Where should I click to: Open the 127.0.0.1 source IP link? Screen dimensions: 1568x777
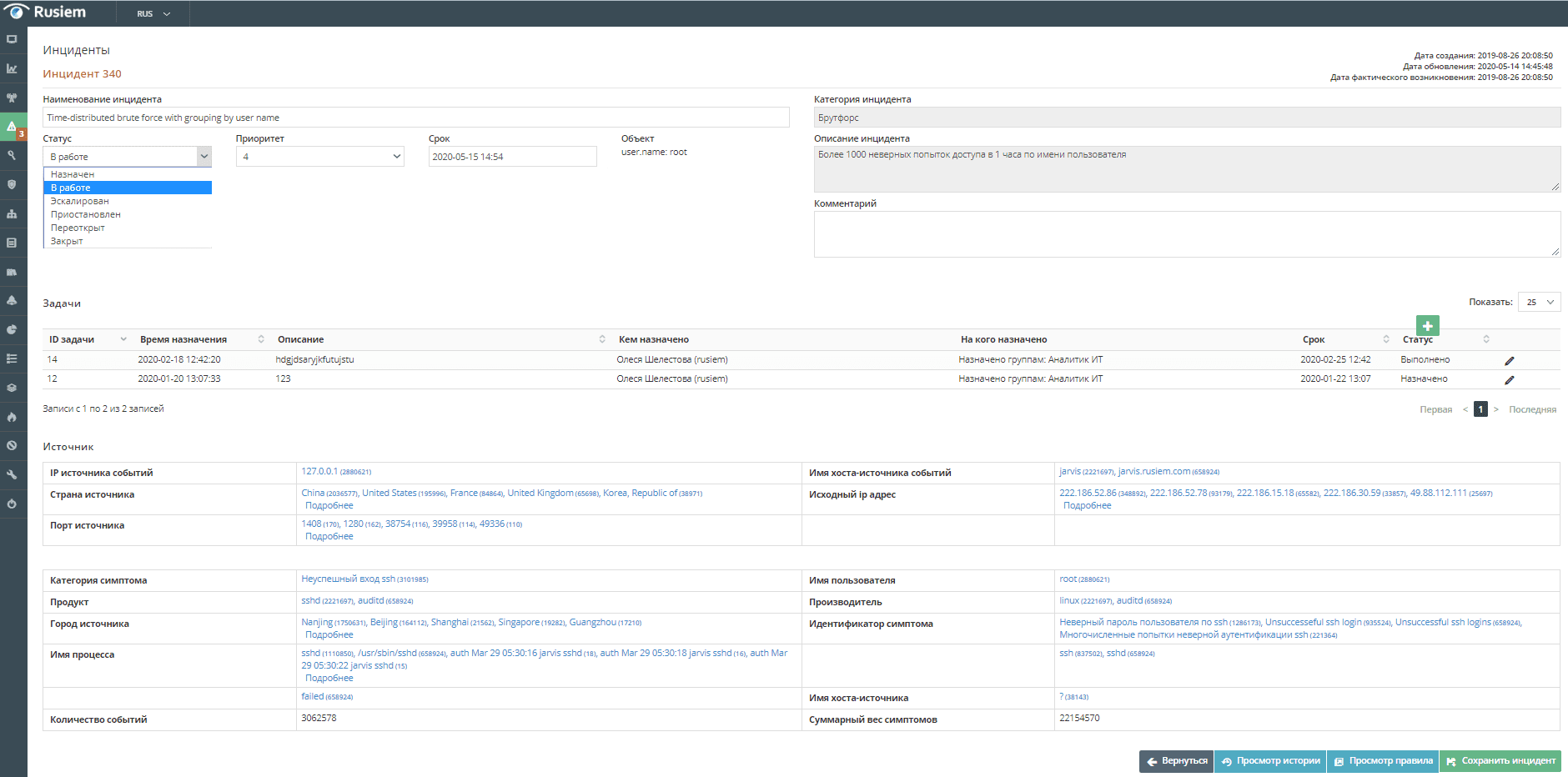tap(319, 472)
